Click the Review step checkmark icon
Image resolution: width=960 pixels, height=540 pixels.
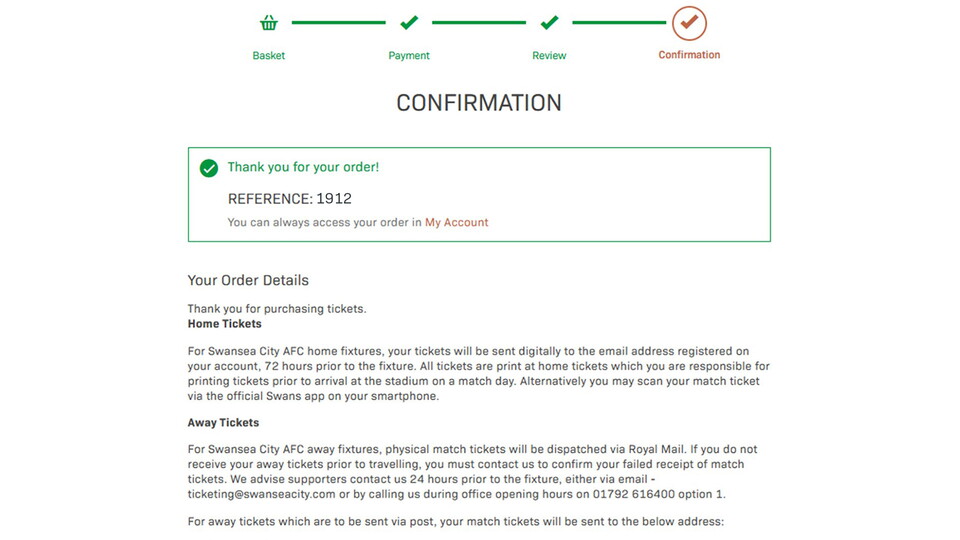click(x=549, y=23)
